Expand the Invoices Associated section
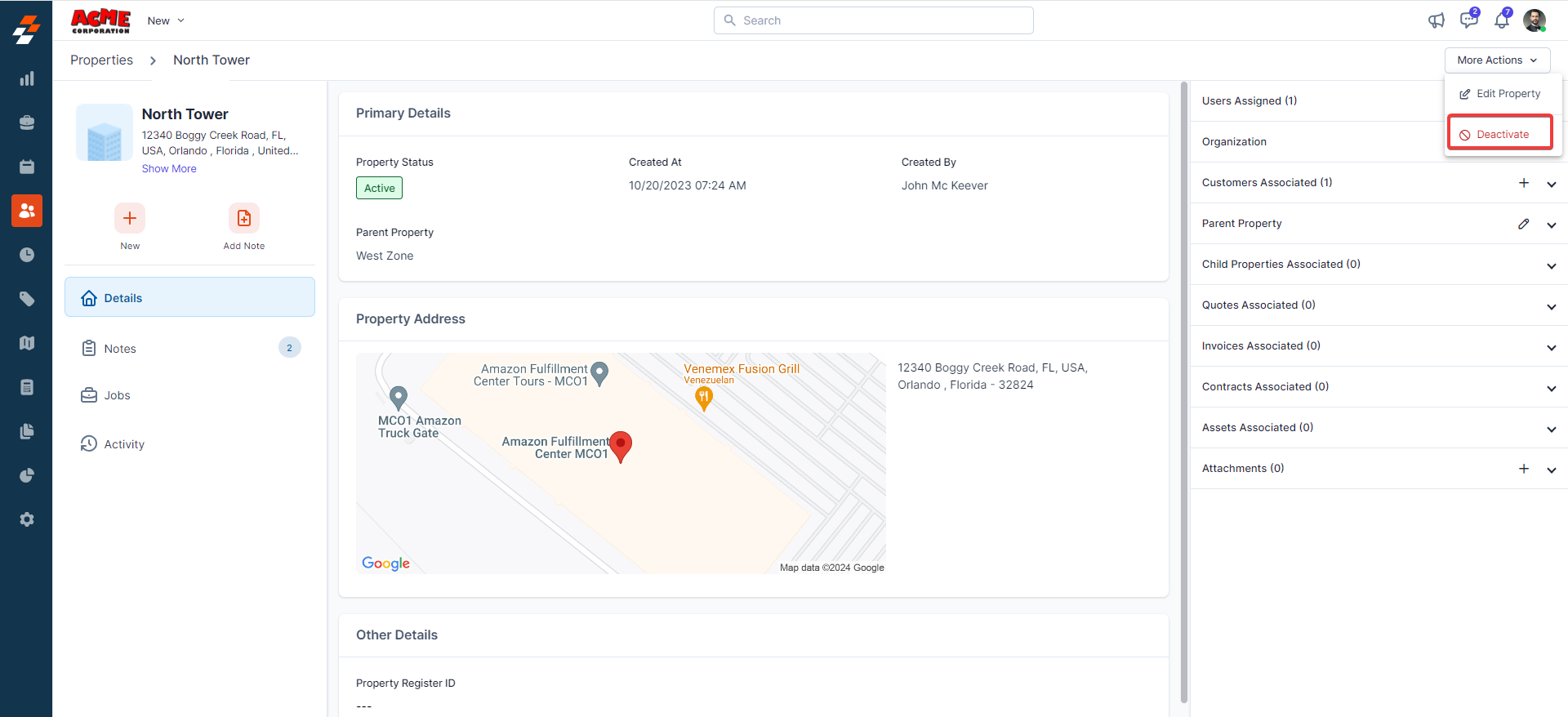The image size is (1568, 717). point(1551,348)
